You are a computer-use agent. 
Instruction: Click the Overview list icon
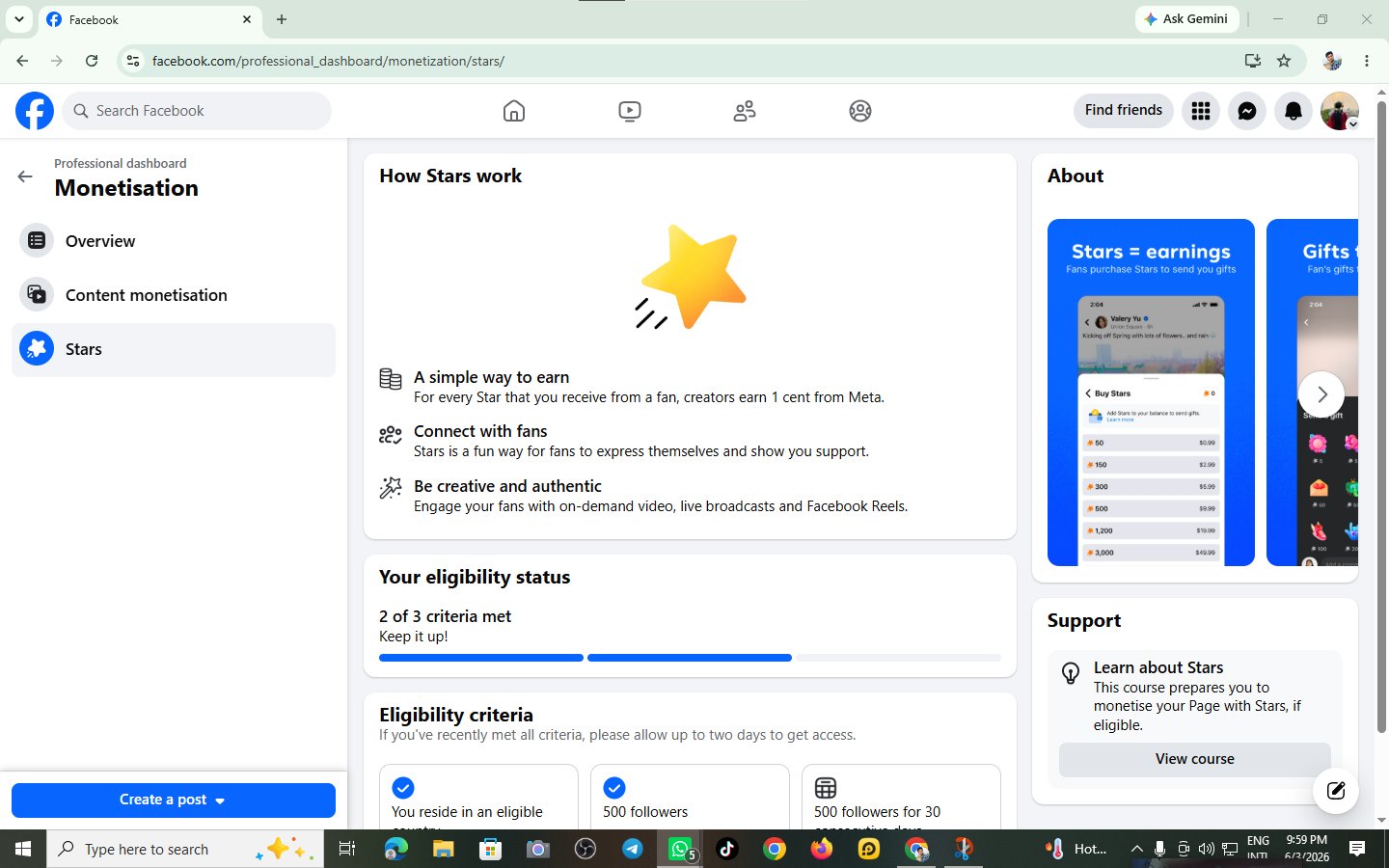click(x=37, y=241)
